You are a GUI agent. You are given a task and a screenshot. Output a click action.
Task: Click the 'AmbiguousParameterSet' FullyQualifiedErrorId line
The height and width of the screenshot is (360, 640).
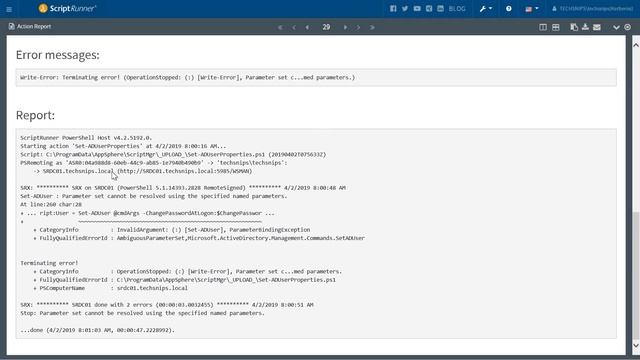199,238
